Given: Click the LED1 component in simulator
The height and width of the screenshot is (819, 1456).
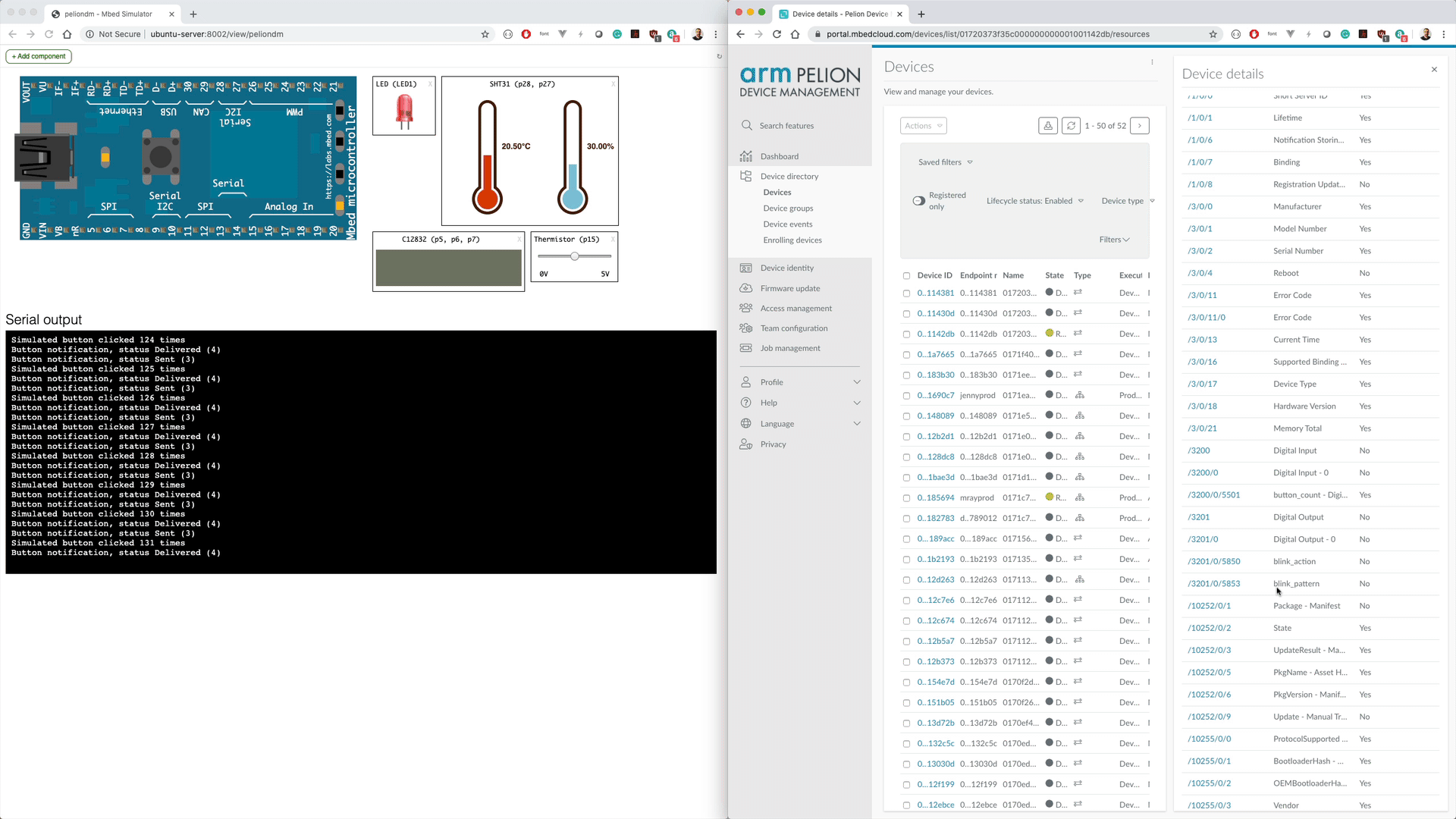Looking at the screenshot, I should pos(404,111).
